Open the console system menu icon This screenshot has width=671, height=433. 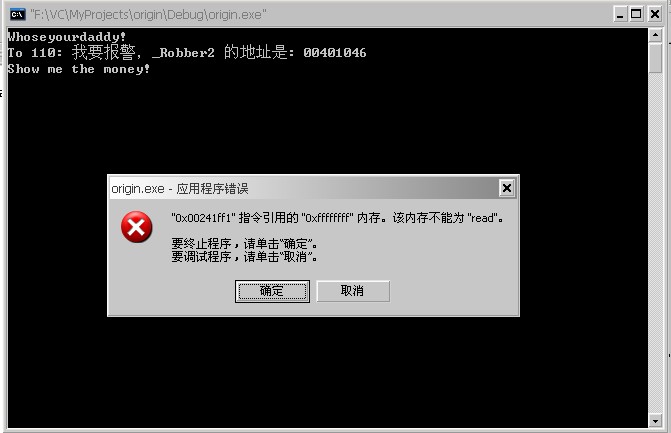point(18,15)
